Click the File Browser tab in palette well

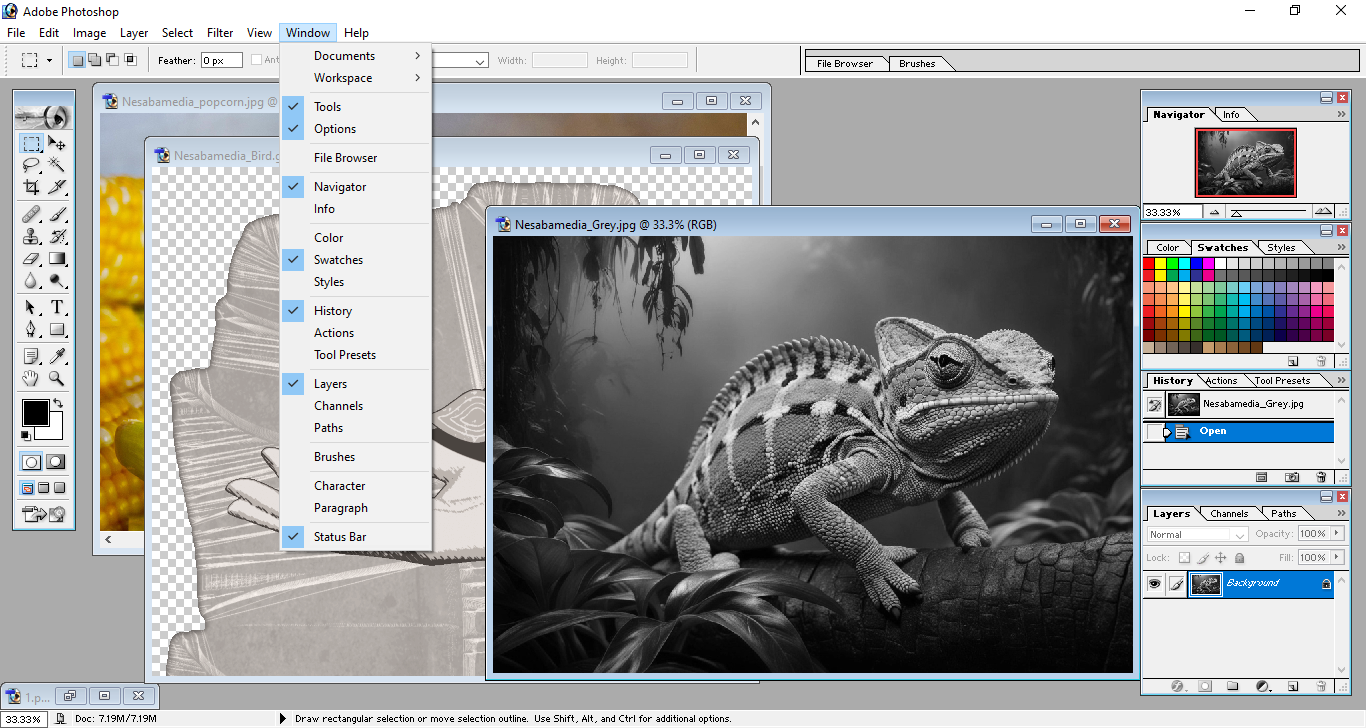point(845,64)
